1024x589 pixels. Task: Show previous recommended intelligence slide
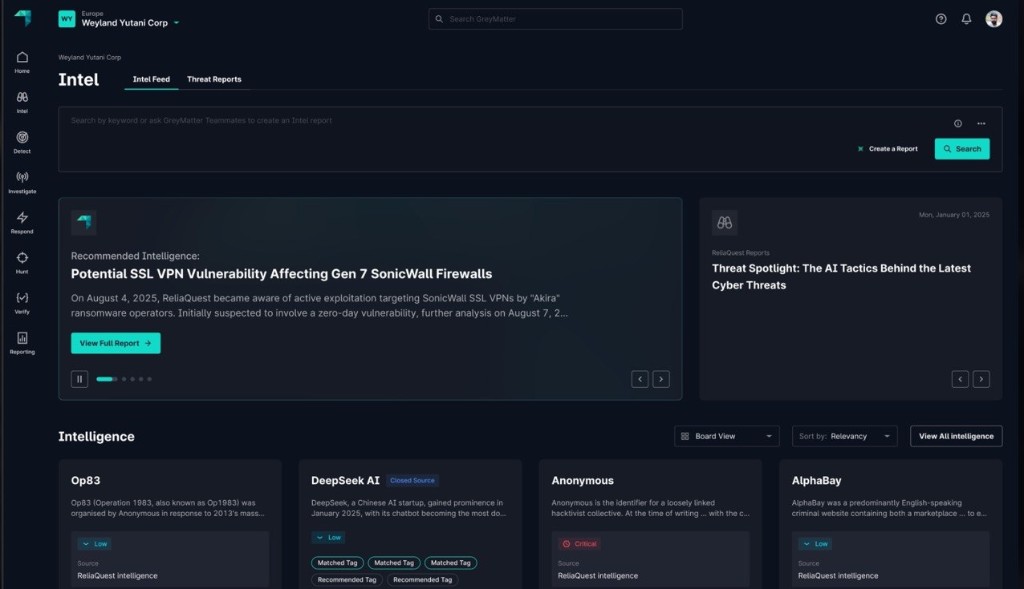click(x=639, y=379)
